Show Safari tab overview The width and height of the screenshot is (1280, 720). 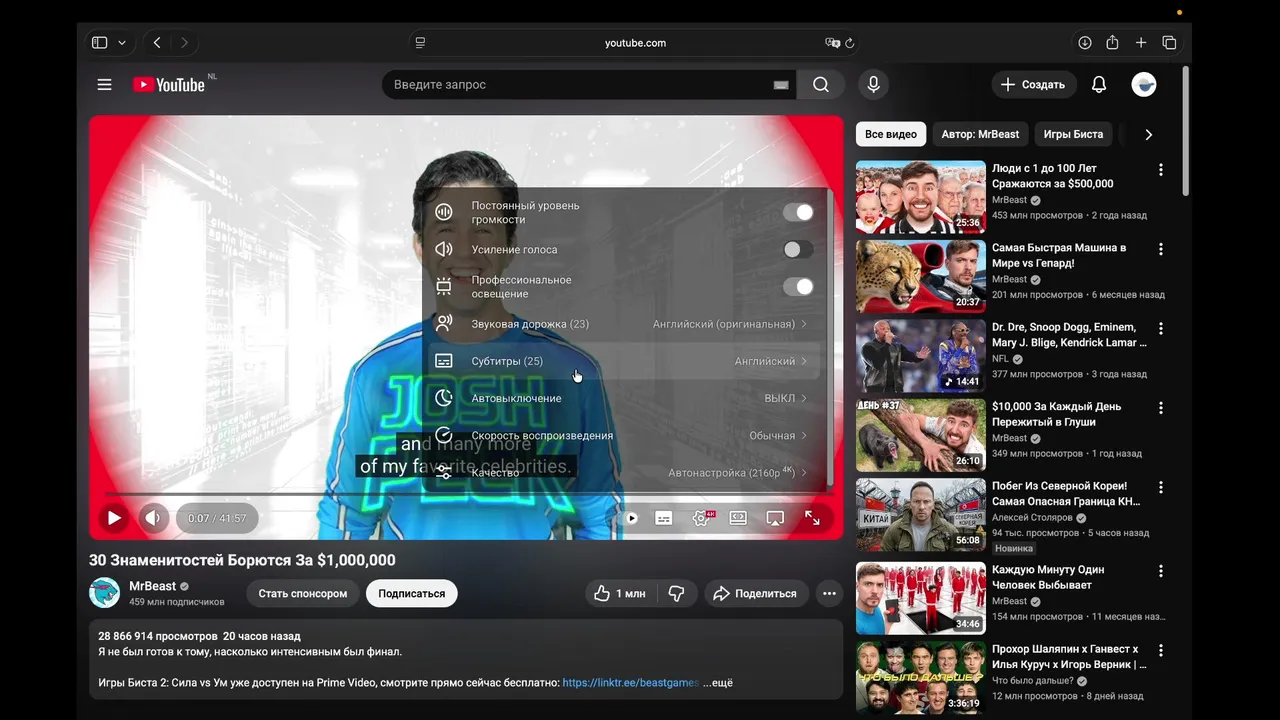pyautogui.click(x=1169, y=43)
